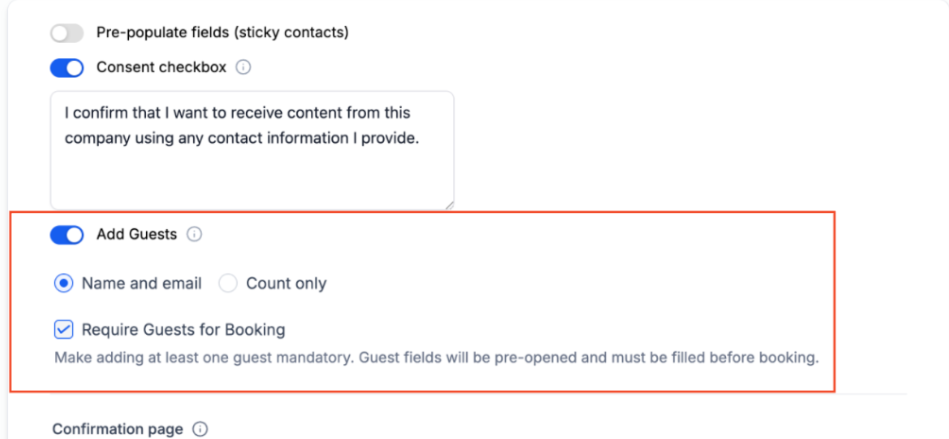
Task: Click the blank area below the consent message text
Action: 252,178
